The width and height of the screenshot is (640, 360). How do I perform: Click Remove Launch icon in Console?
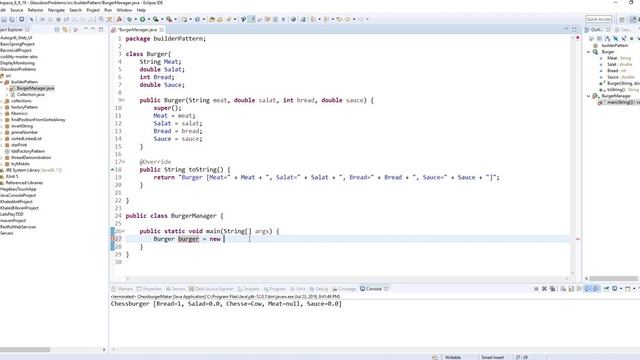(544, 289)
